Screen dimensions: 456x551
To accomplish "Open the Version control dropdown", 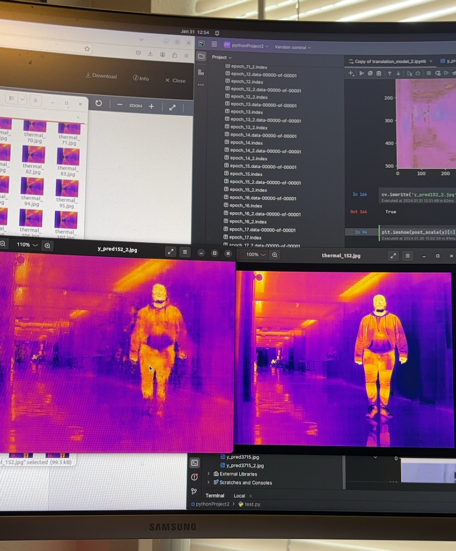I will tap(293, 47).
